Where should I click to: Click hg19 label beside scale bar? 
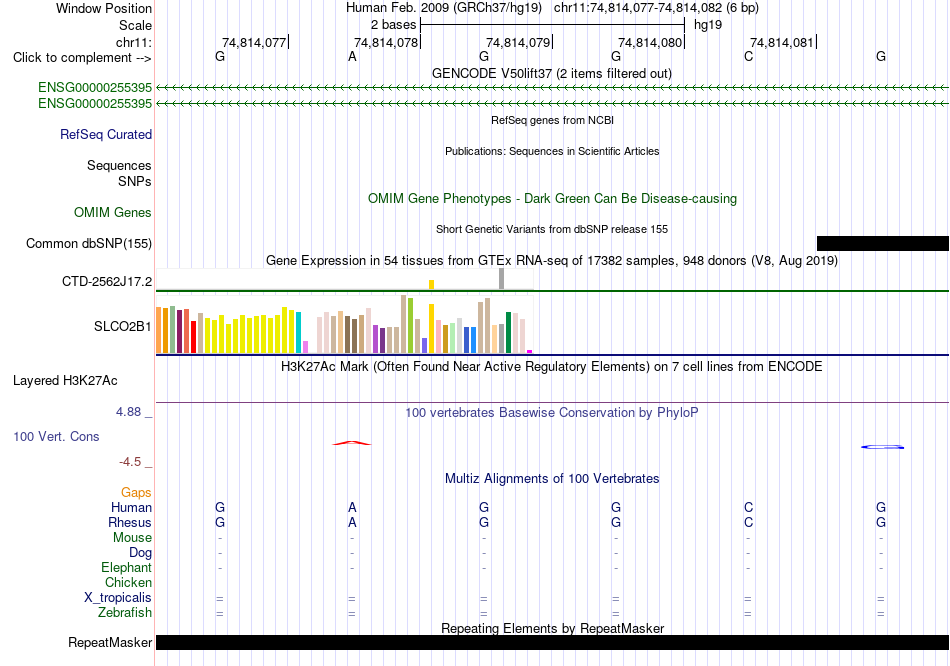coord(708,25)
